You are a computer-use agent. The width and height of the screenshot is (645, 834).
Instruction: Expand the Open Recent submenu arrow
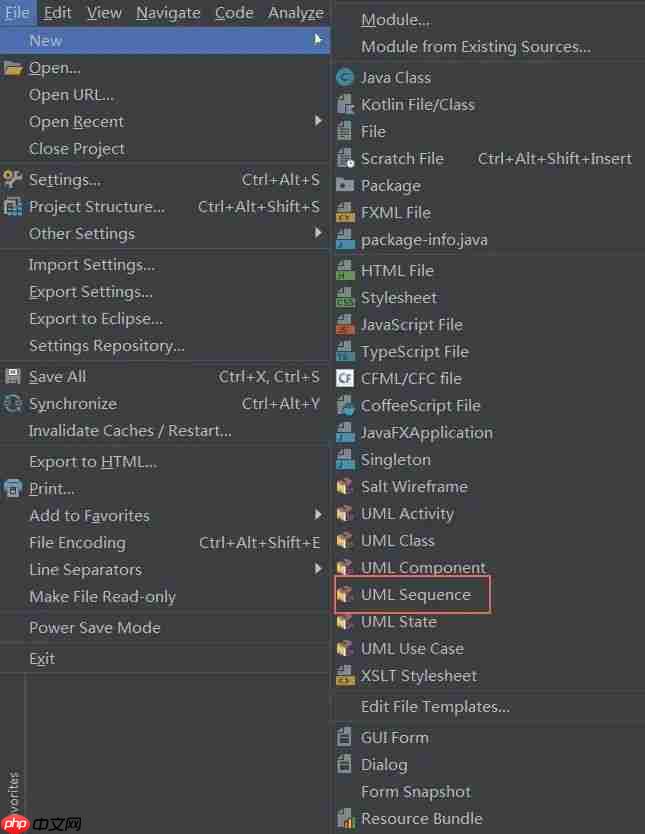(x=318, y=121)
